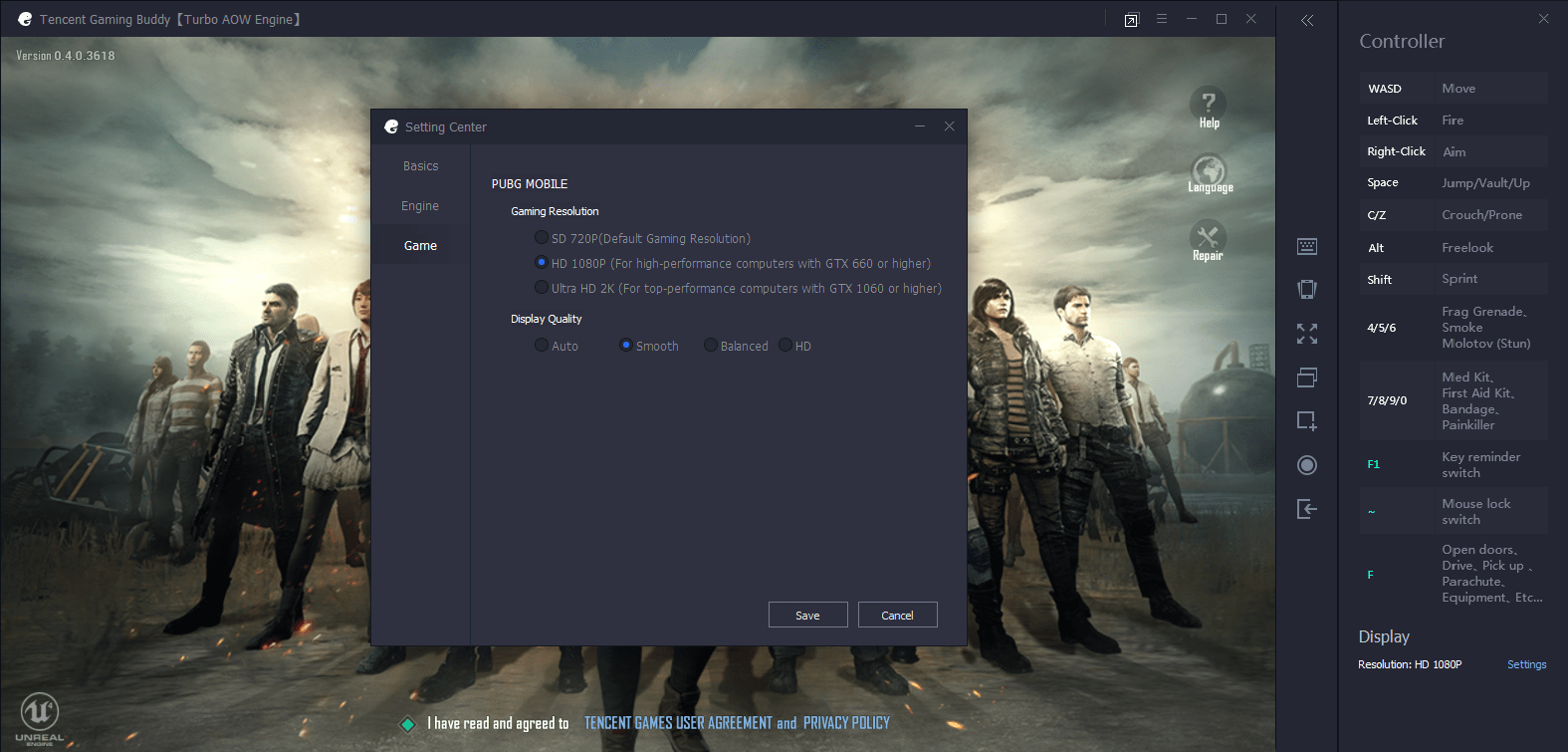Click the WASD Move key binding row
1568x752 pixels.
pos(1455,89)
